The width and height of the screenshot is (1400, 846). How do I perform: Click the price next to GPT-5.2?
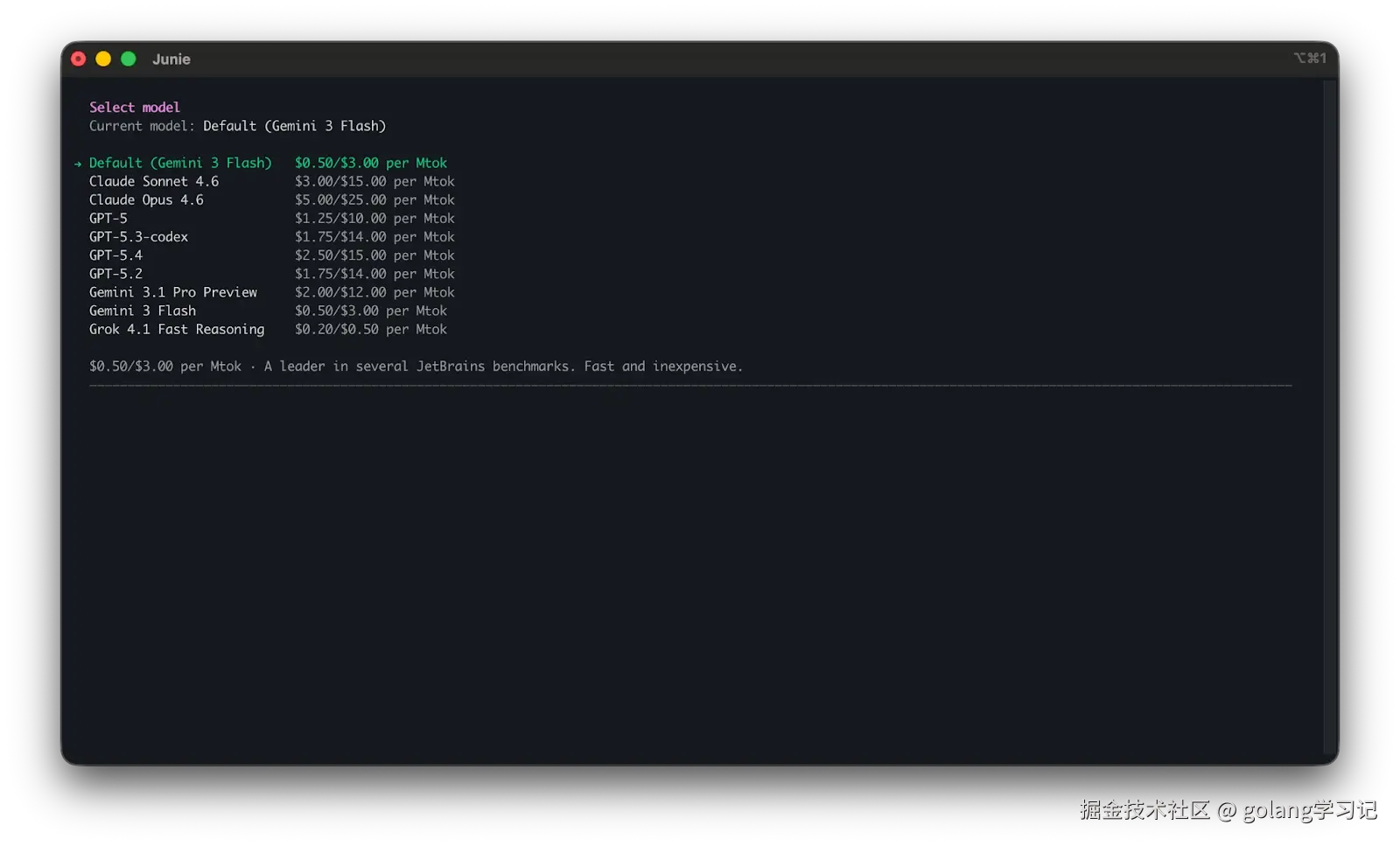[x=374, y=273]
